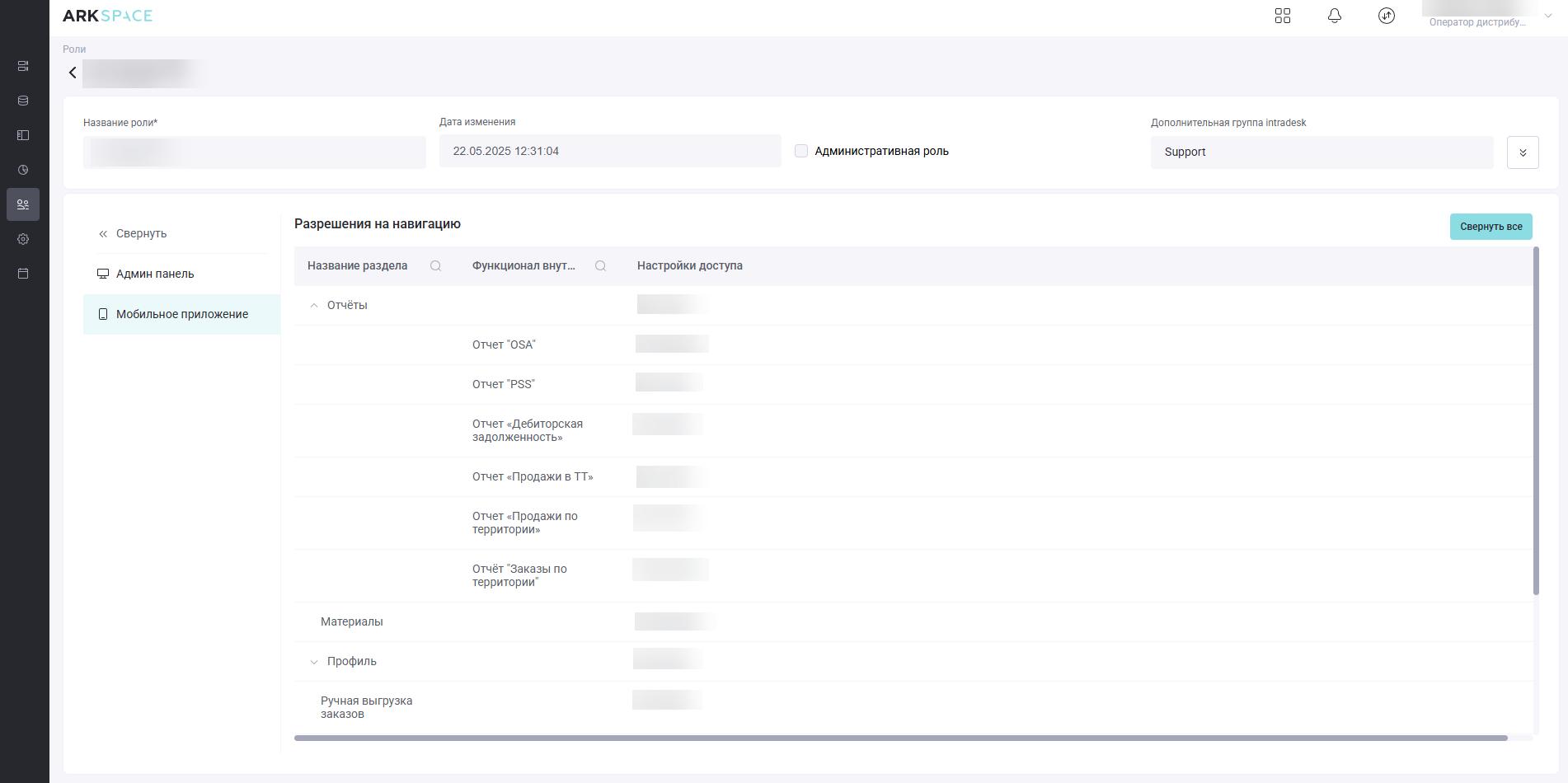Screen dimensions: 1568x783
Task: Search by Название раздела column
Action: pyautogui.click(x=435, y=266)
